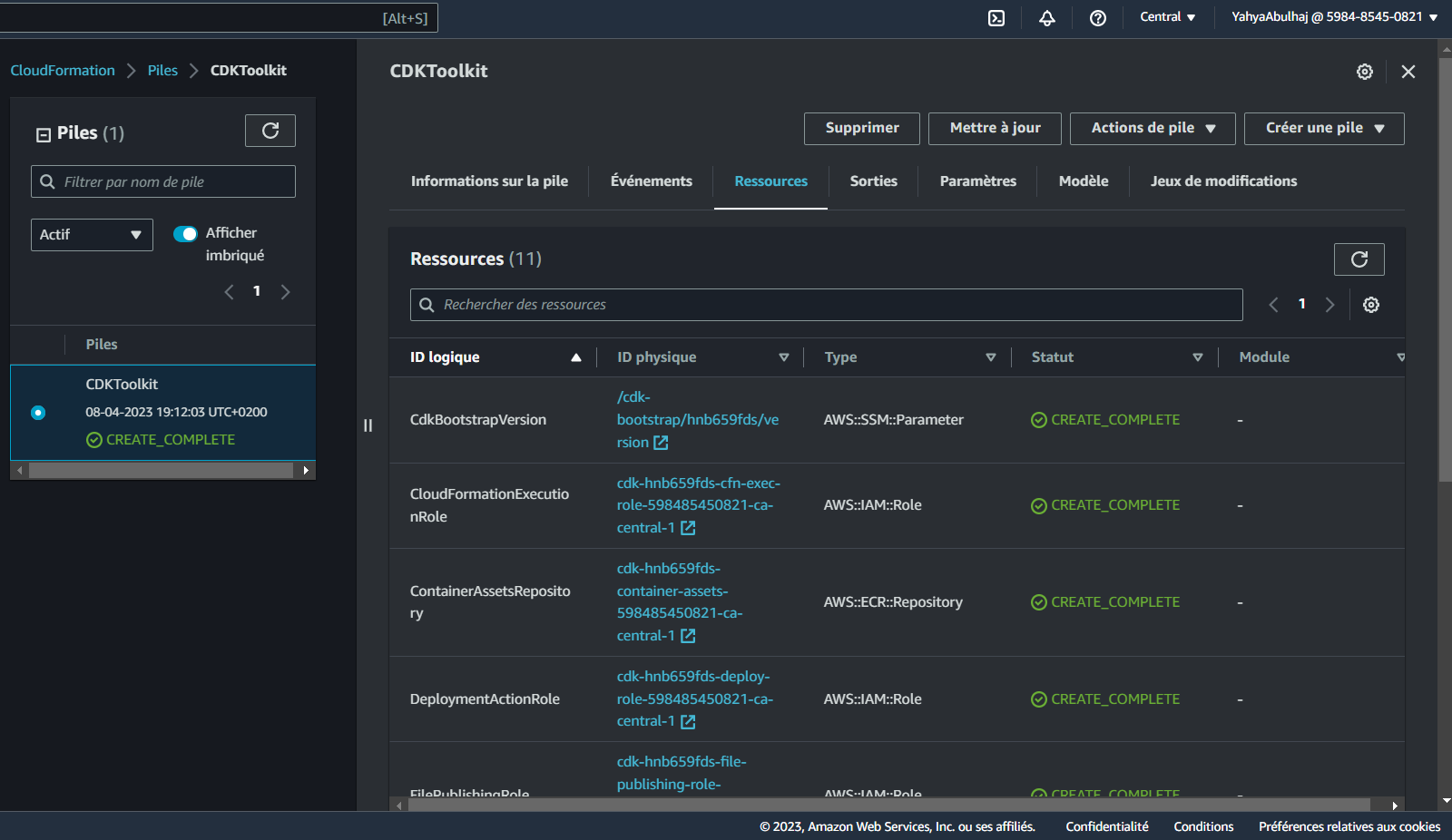Focus the Filtrer par nom de pile field
The height and width of the screenshot is (840, 1452).
[163, 181]
